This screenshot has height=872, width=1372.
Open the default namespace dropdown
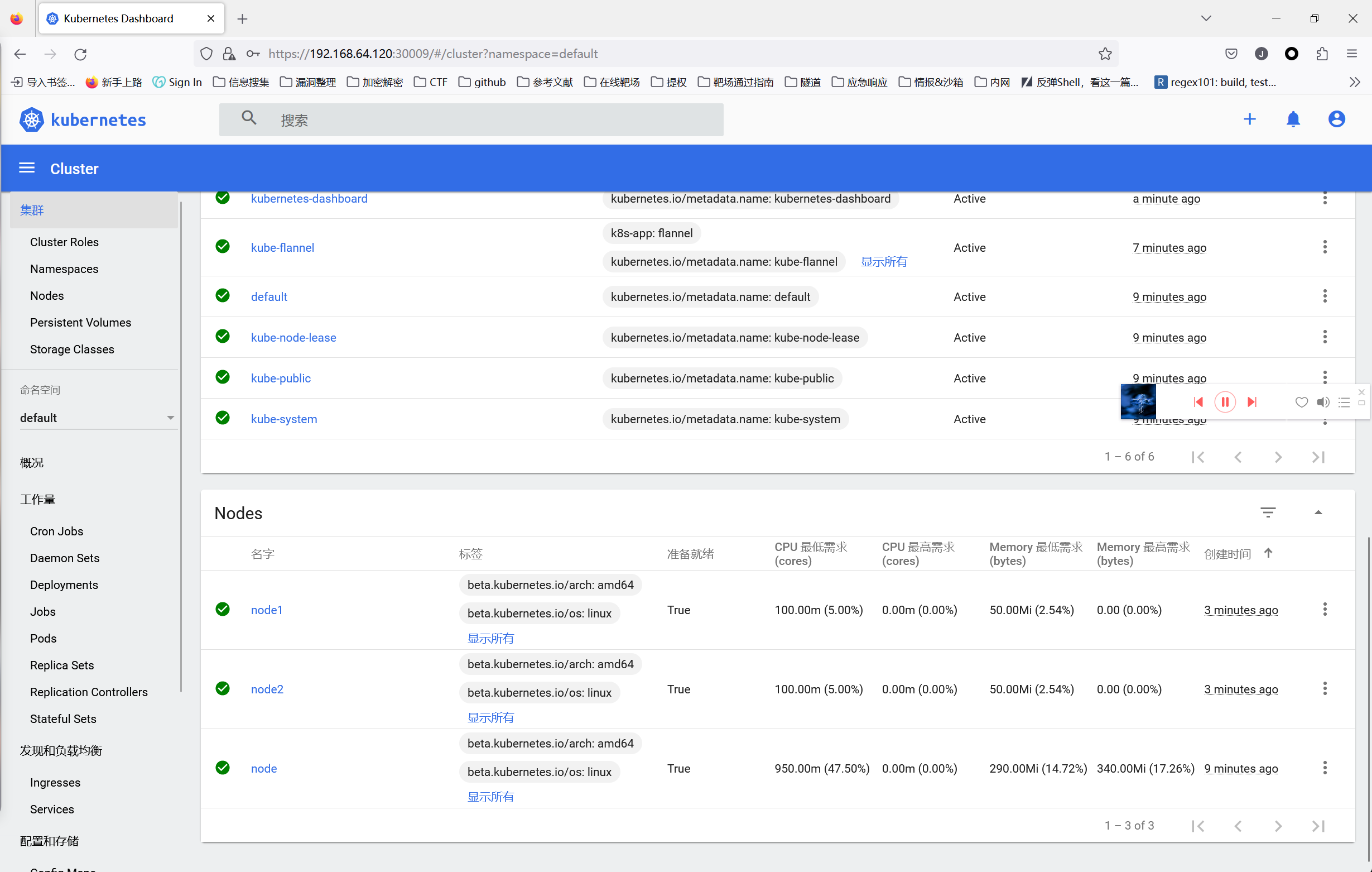tap(97, 418)
